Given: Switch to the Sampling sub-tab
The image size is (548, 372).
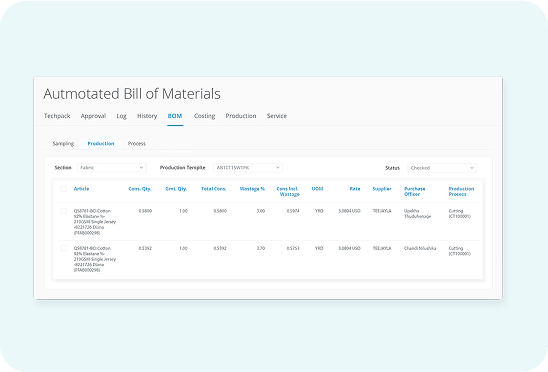Looking at the screenshot, I should [63, 143].
